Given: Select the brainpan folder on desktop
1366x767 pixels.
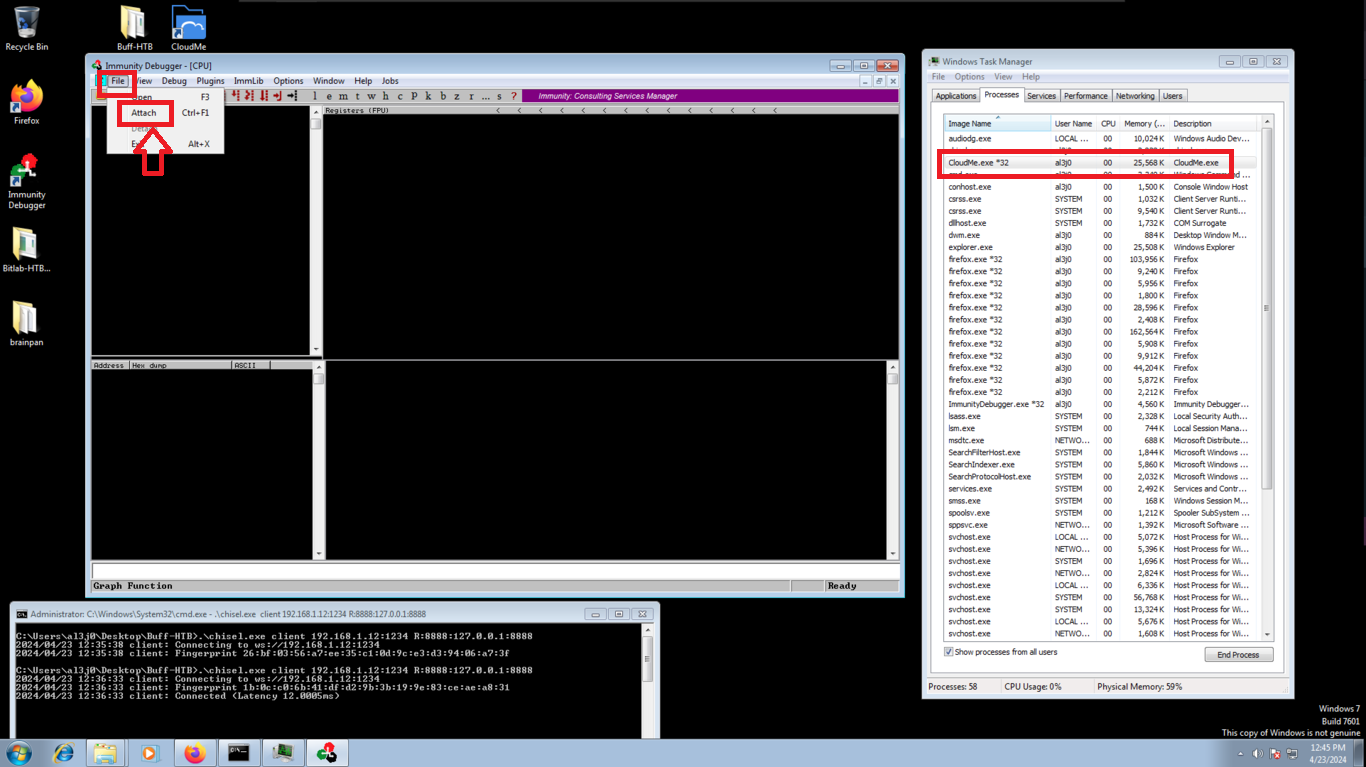Looking at the screenshot, I should point(27,322).
